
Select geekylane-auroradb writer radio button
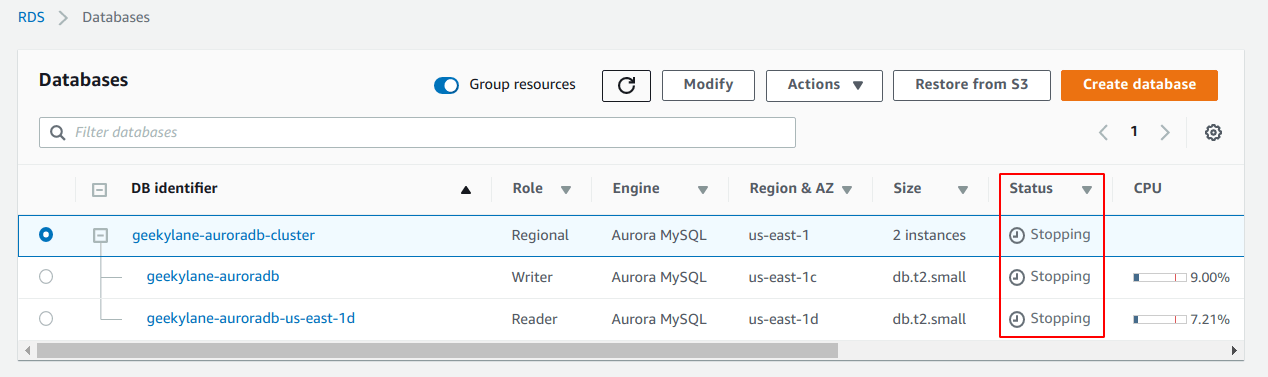click(46, 277)
